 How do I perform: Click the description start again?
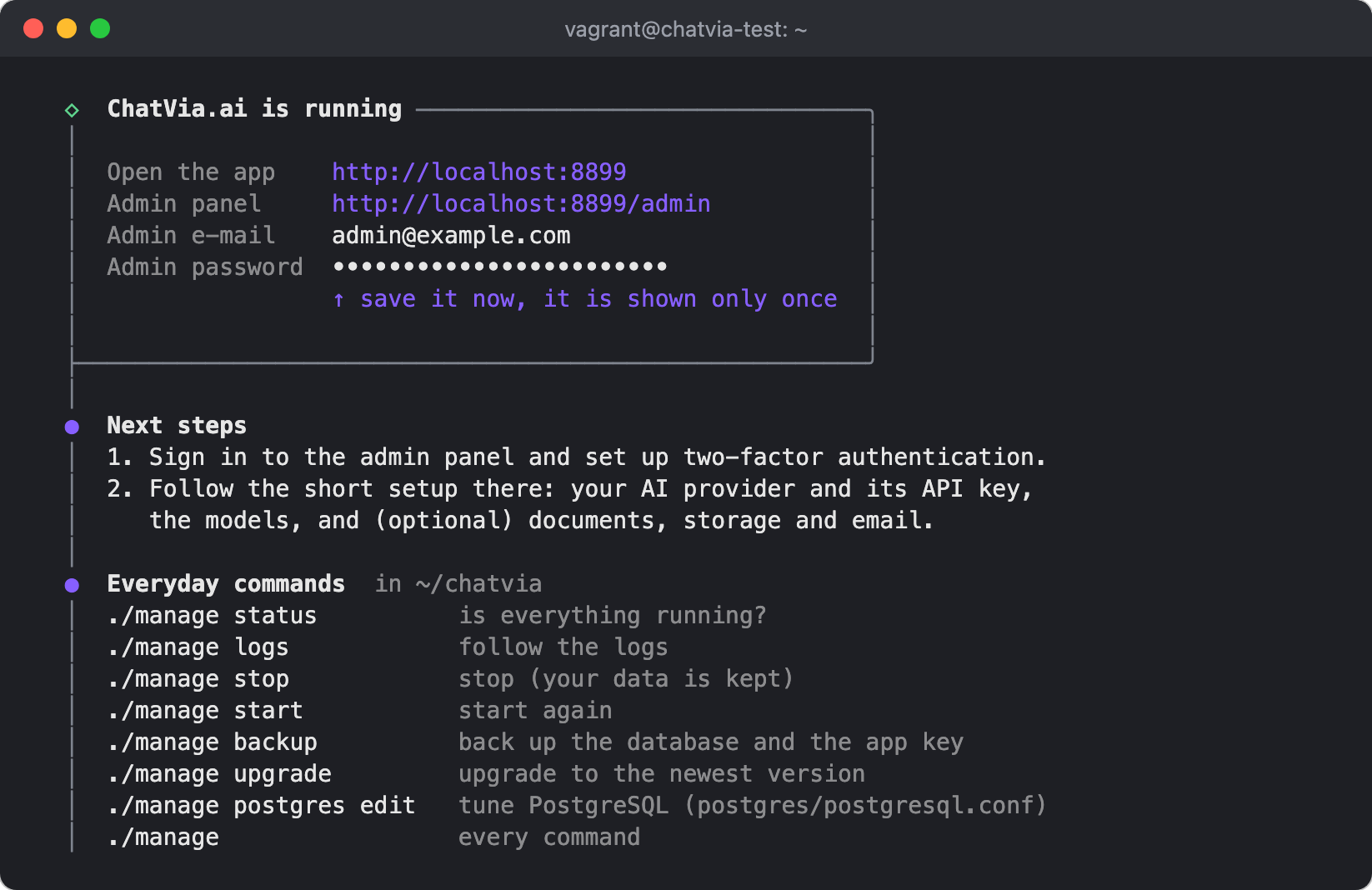(535, 710)
